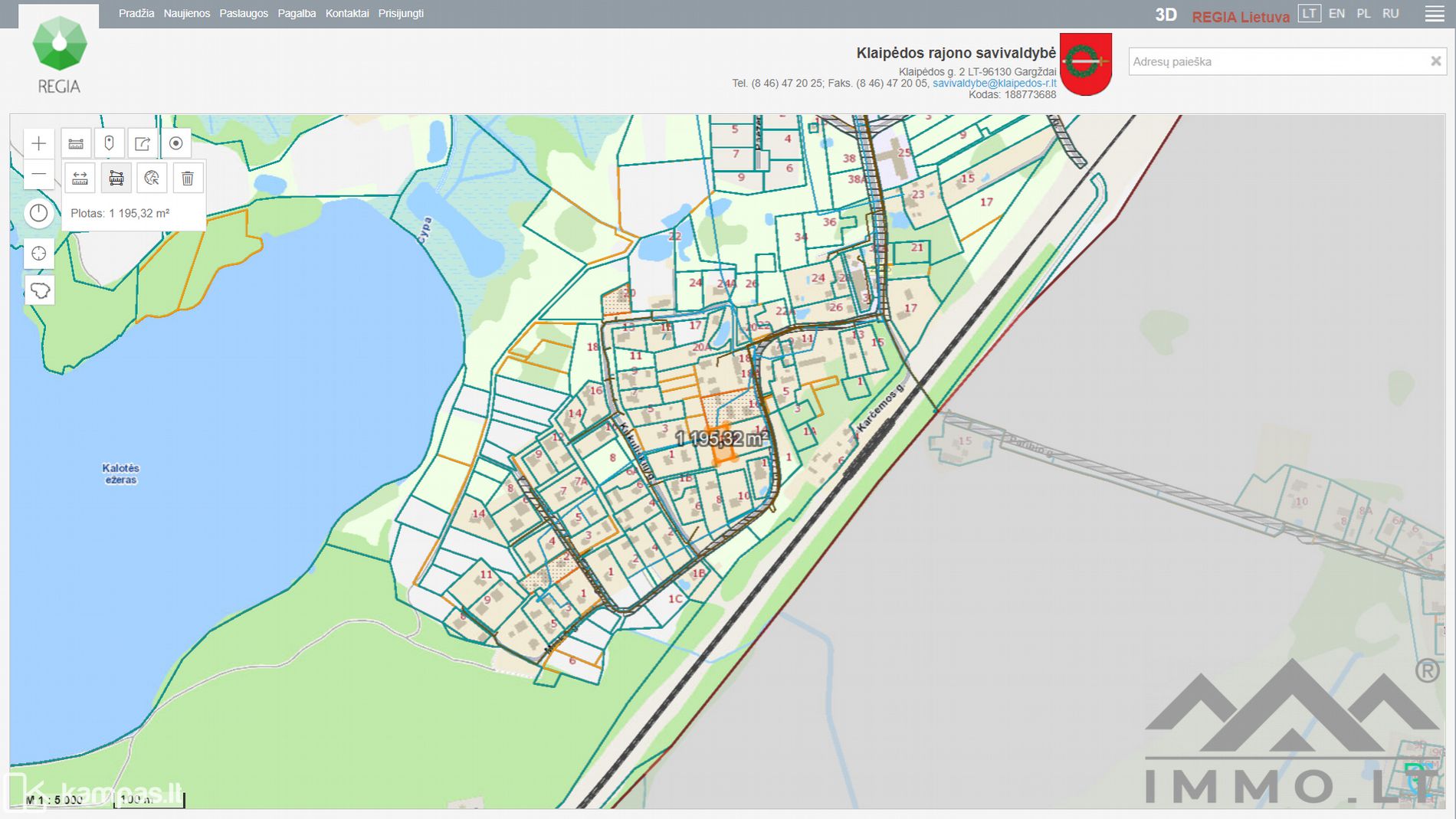
Task: Zoom in the map with plus button
Action: click(38, 143)
